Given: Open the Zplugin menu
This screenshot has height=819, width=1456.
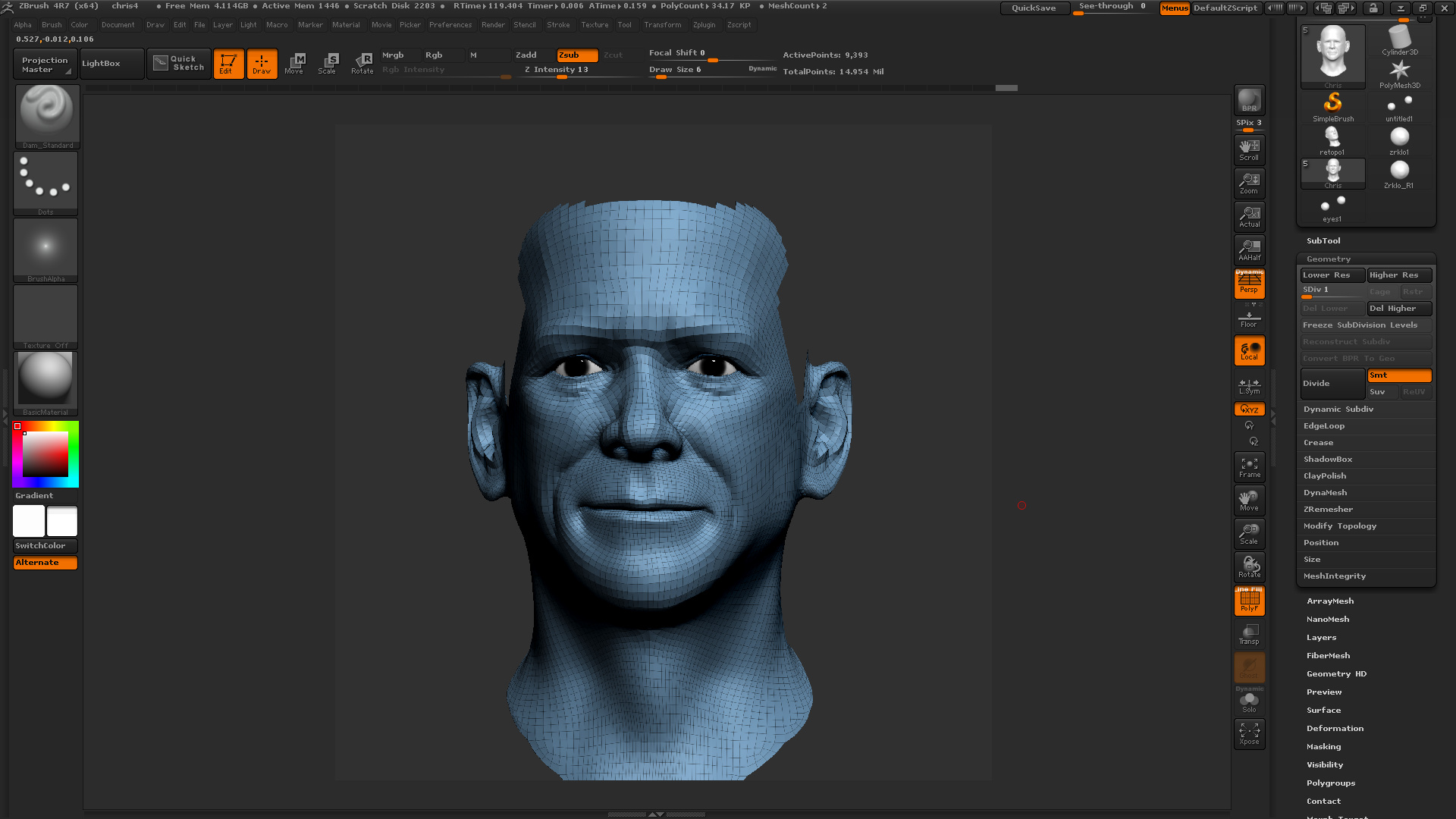Looking at the screenshot, I should point(704,25).
